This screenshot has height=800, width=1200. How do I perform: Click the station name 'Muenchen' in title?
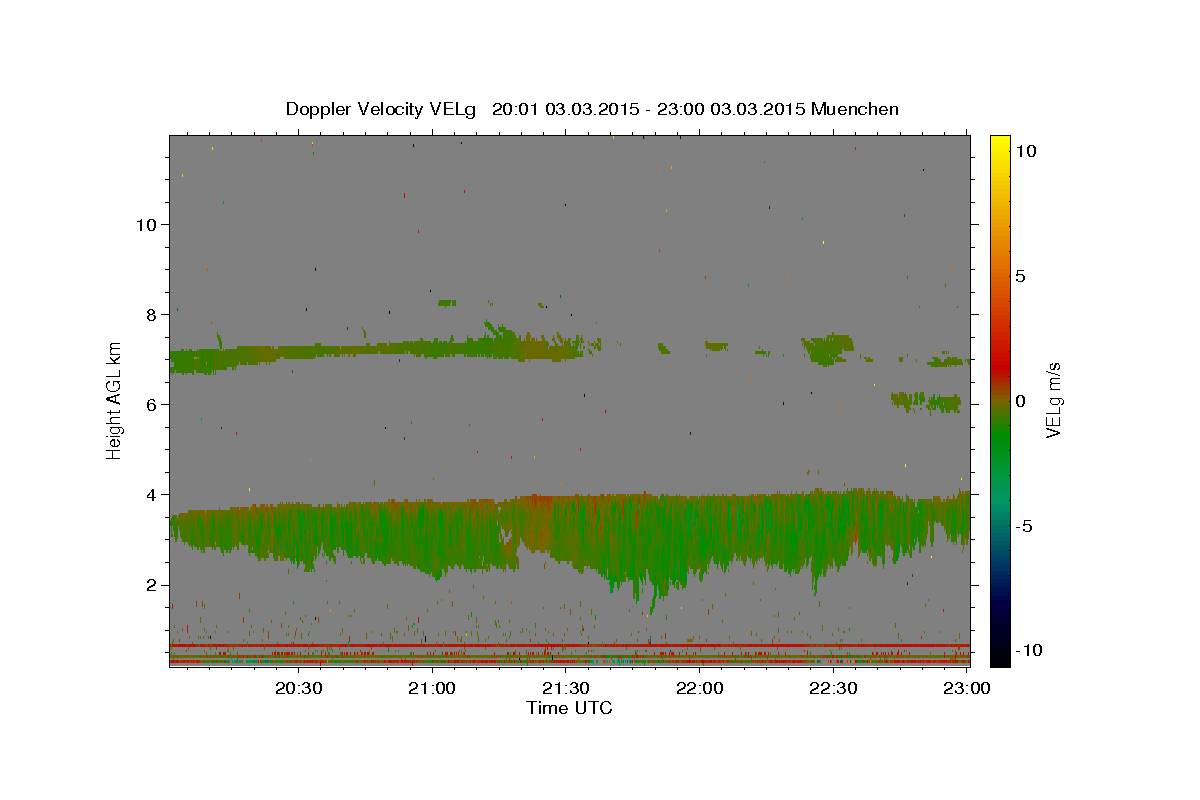855,109
